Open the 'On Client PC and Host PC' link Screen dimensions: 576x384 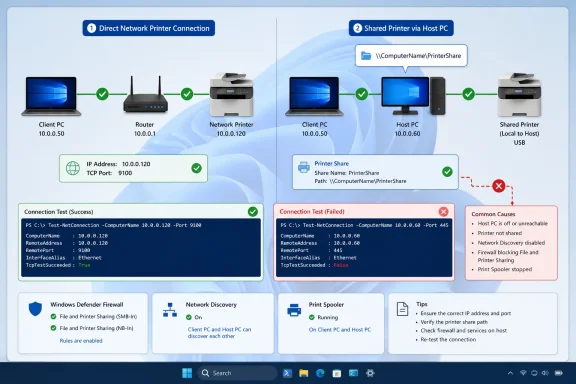click(340, 330)
